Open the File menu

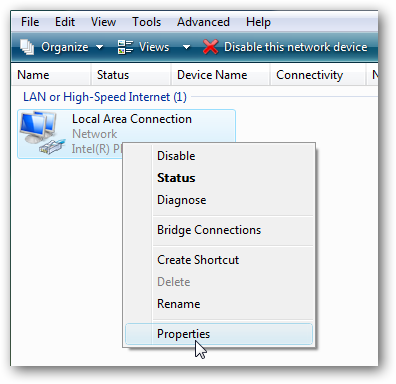pyautogui.click(x=30, y=22)
